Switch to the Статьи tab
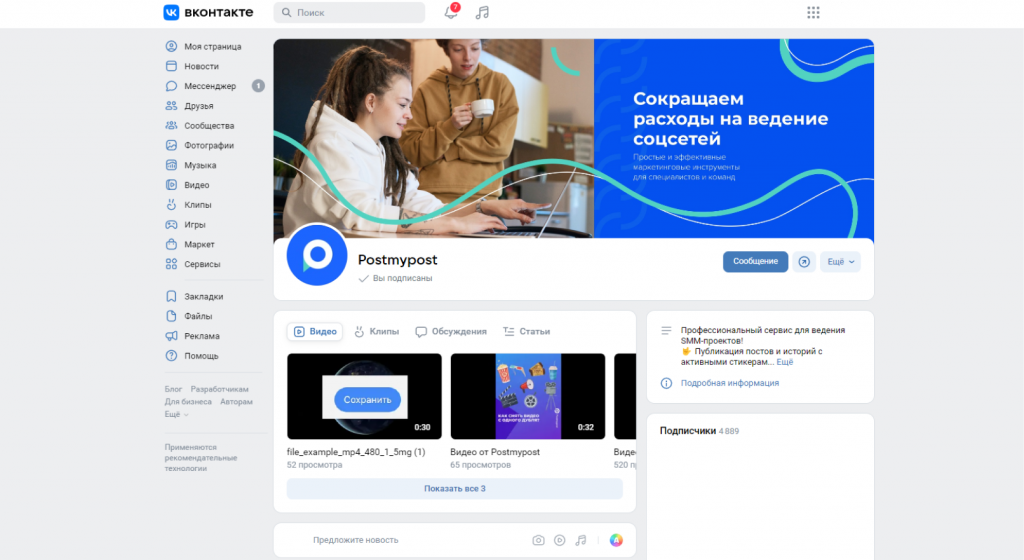This screenshot has height=560, width=1024. (526, 332)
